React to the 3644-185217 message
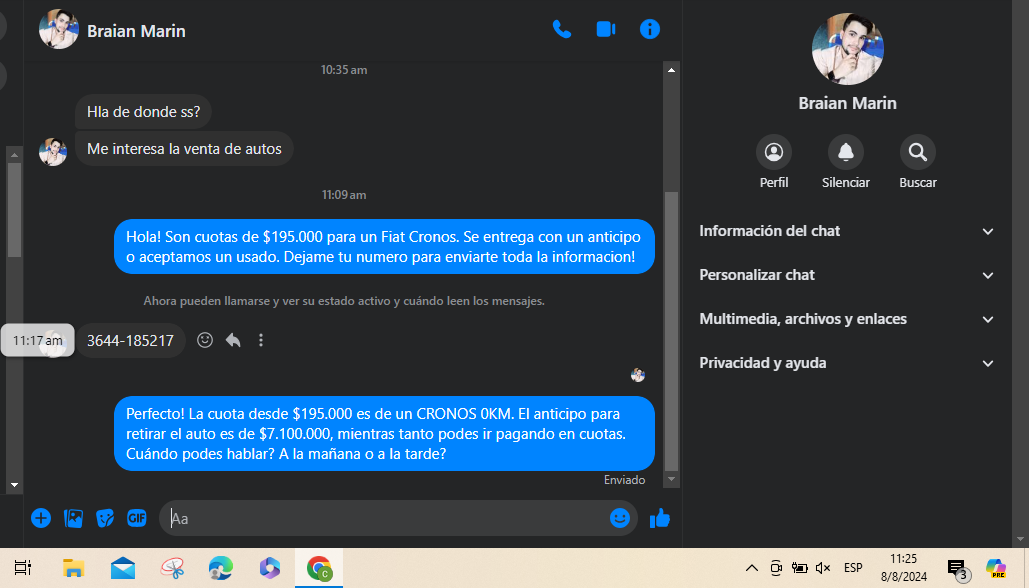Viewport: 1029px width, 588px height. tap(205, 340)
